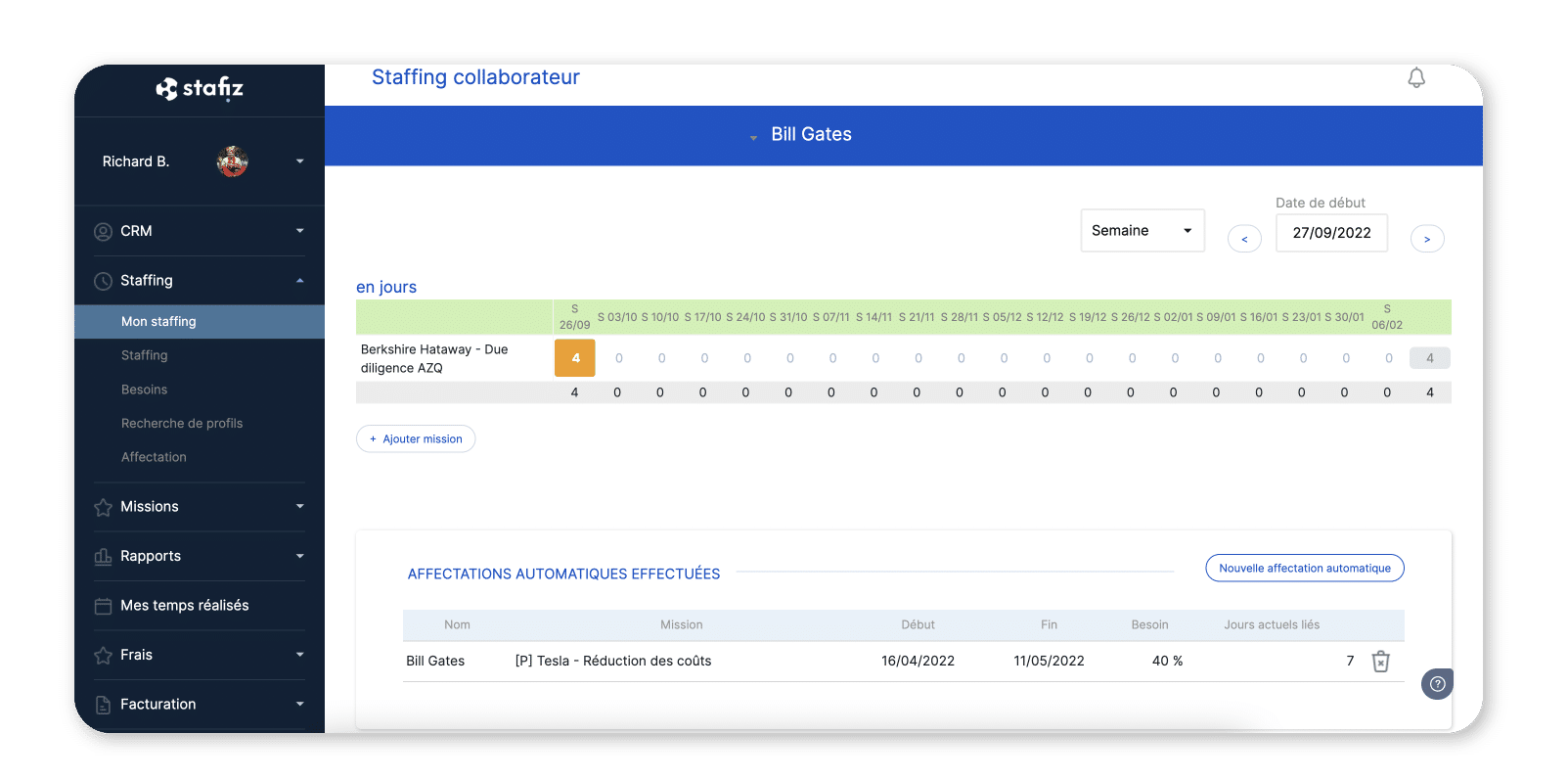Expand the Frais menu arrow

(299, 655)
